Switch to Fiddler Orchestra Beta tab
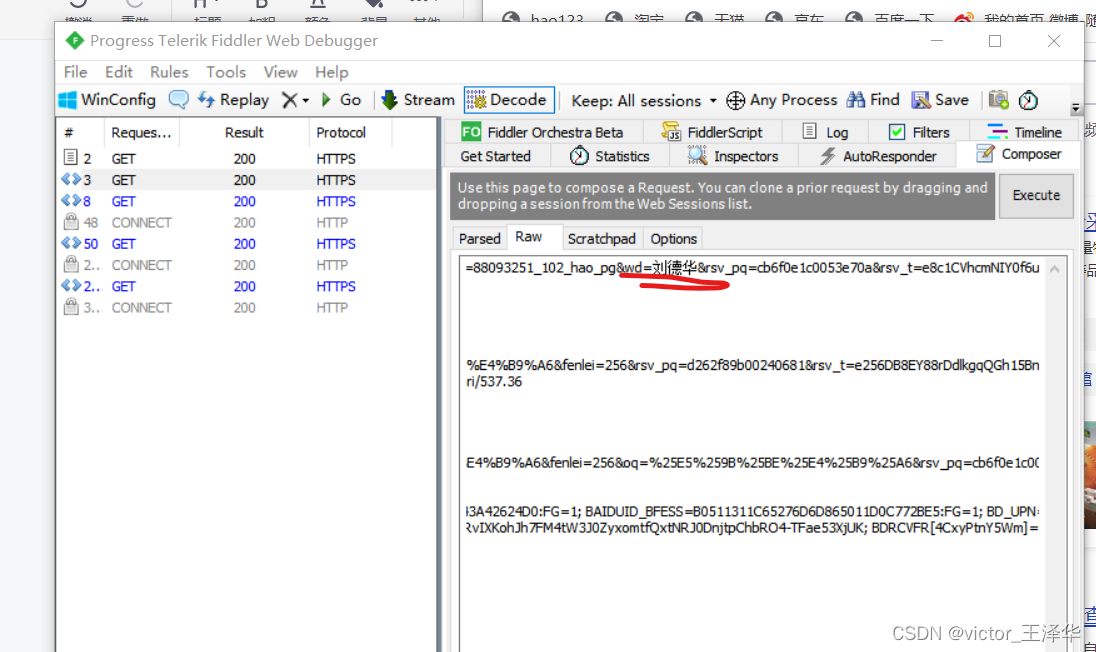The image size is (1096, 652). tap(542, 132)
